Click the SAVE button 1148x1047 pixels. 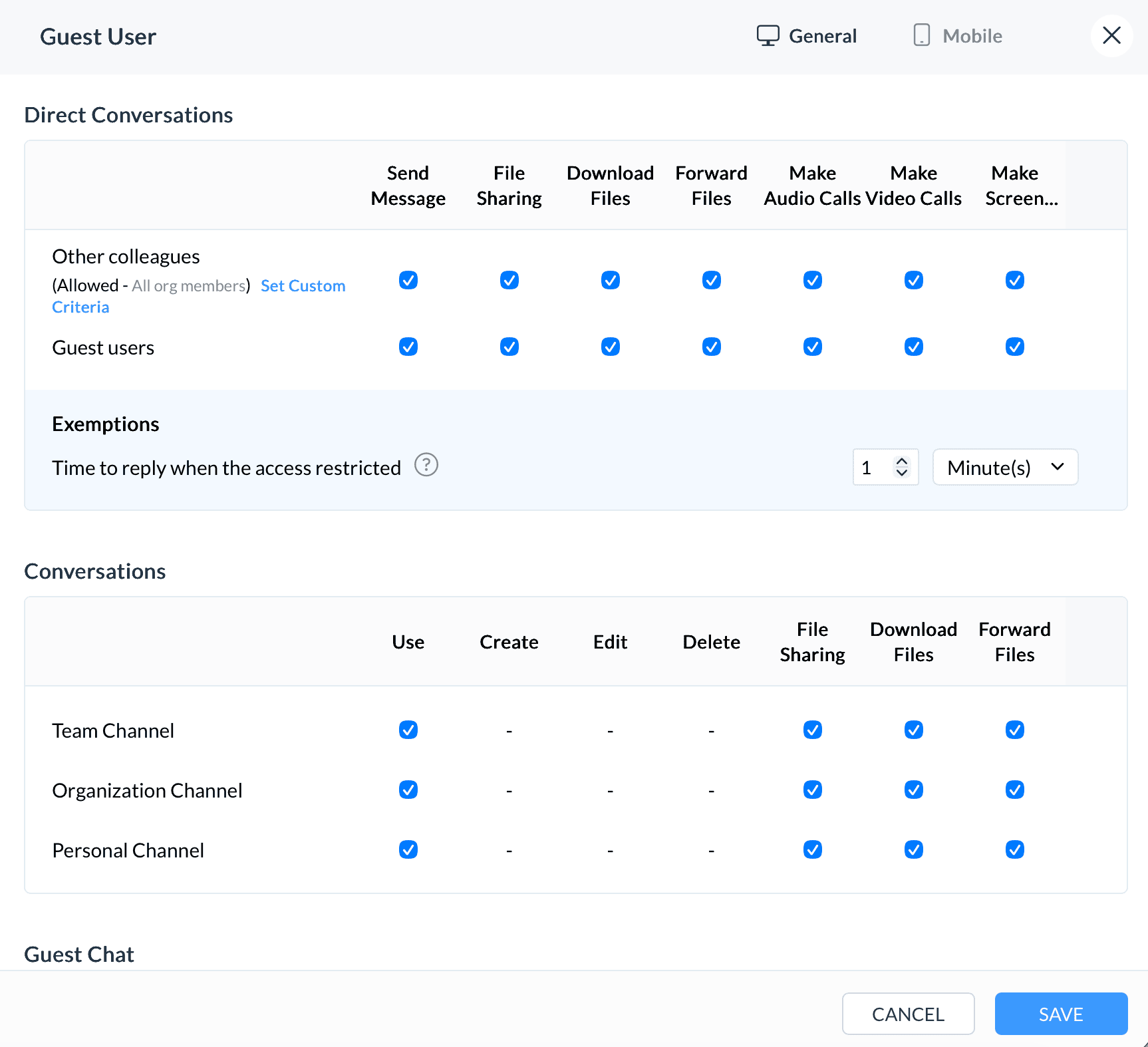pyautogui.click(x=1062, y=1014)
